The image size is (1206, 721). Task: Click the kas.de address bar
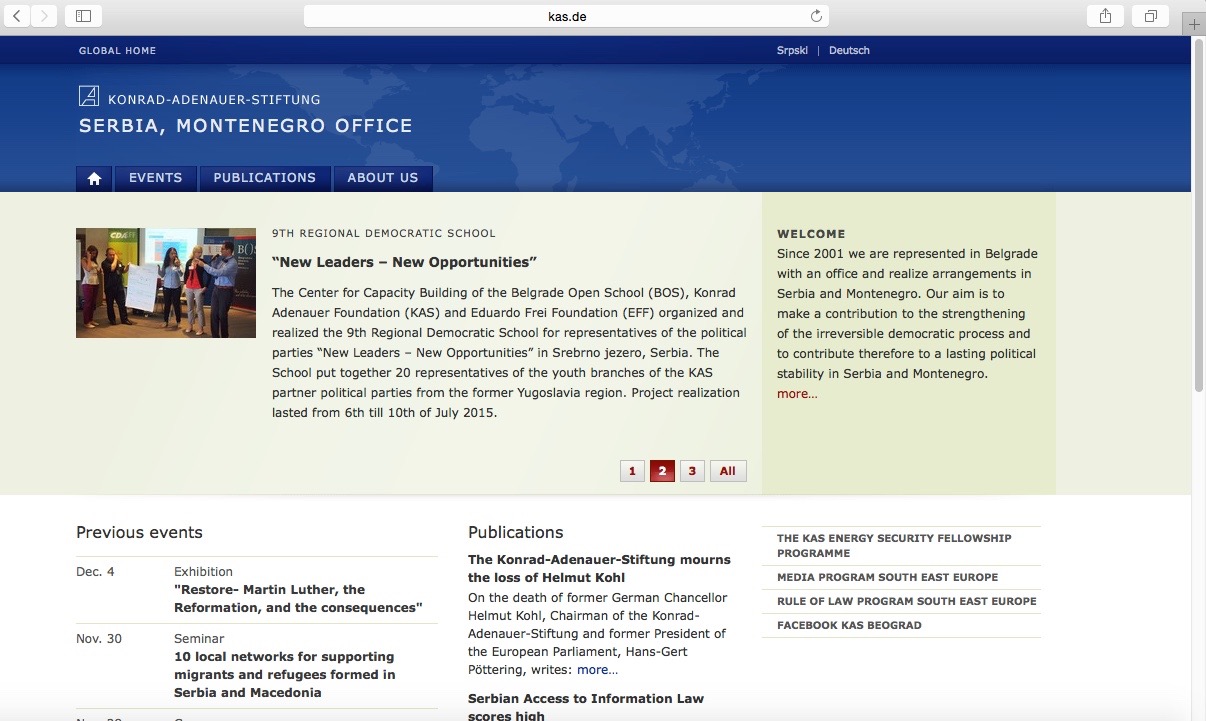coord(565,16)
